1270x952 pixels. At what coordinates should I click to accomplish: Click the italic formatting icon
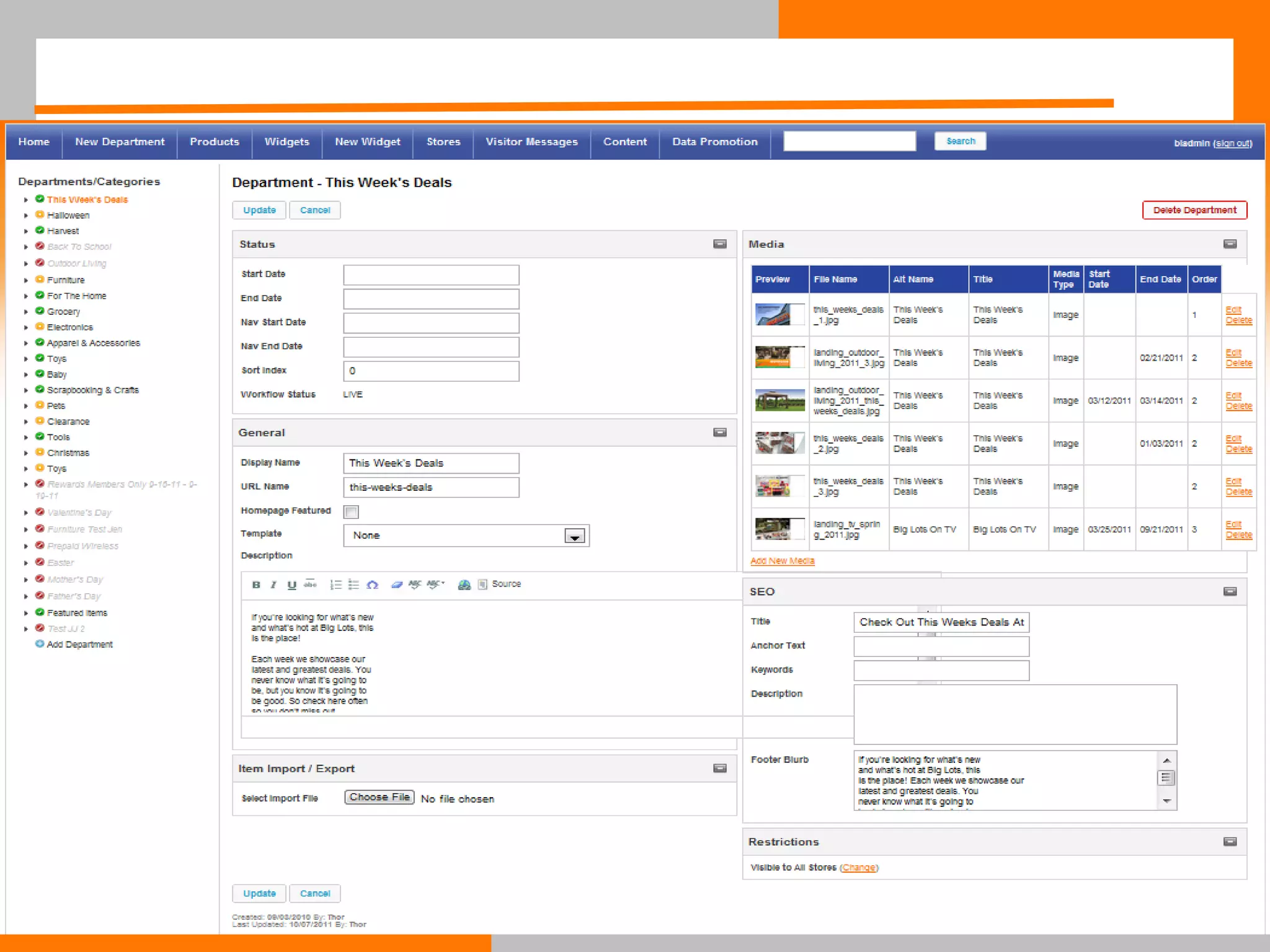coord(273,584)
